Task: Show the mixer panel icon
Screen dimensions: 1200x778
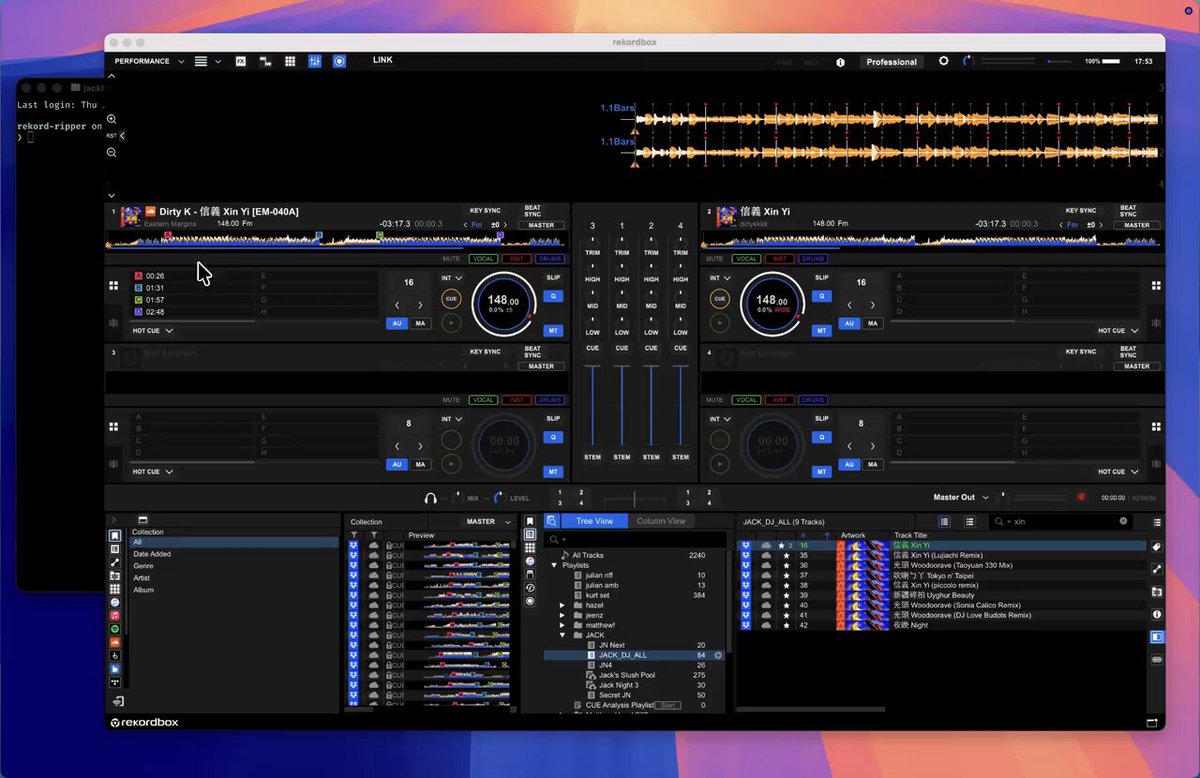Action: [315, 61]
